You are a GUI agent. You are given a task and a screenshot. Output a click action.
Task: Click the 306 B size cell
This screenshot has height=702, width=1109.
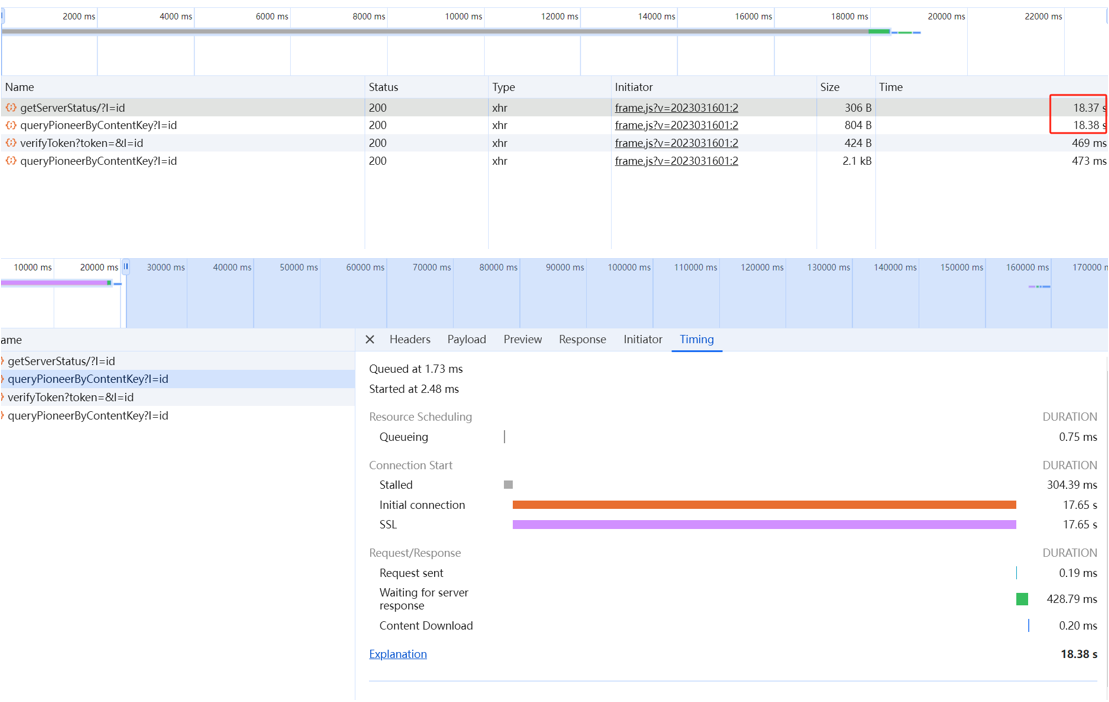click(858, 107)
